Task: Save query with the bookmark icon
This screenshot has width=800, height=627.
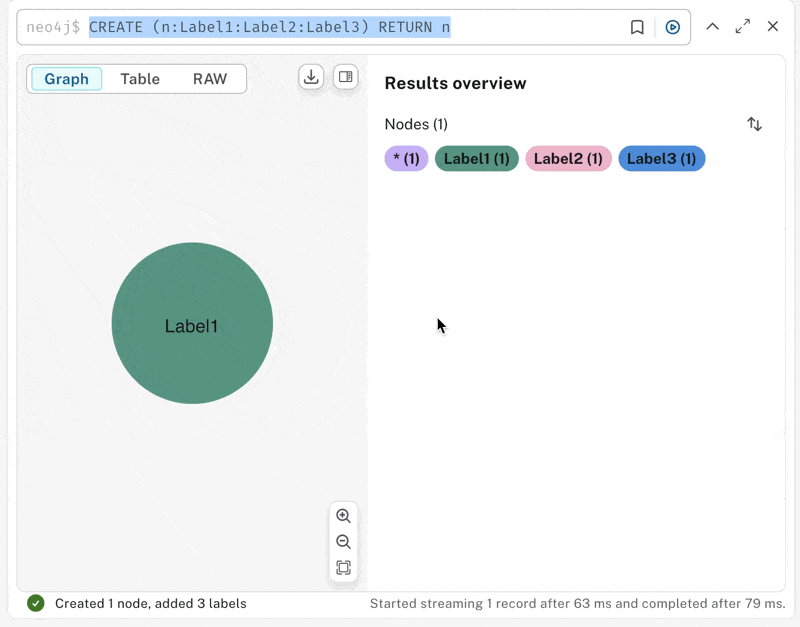Action: pyautogui.click(x=637, y=27)
